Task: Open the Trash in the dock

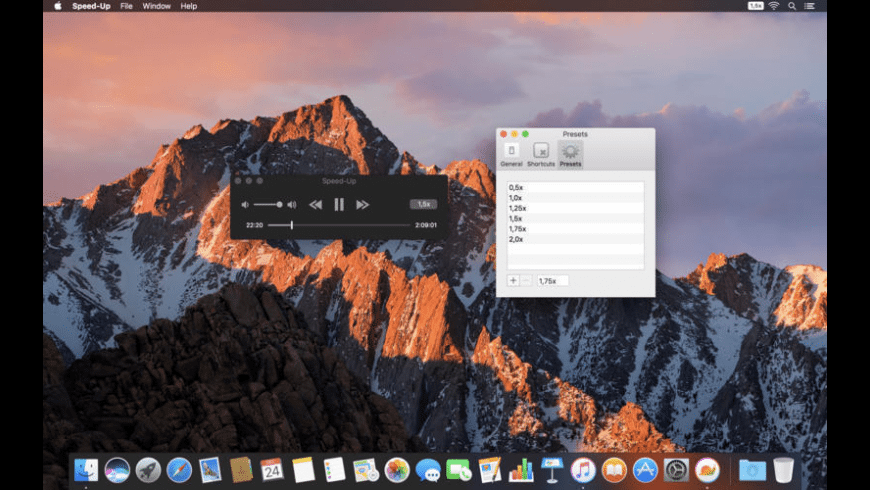Action: [783, 470]
